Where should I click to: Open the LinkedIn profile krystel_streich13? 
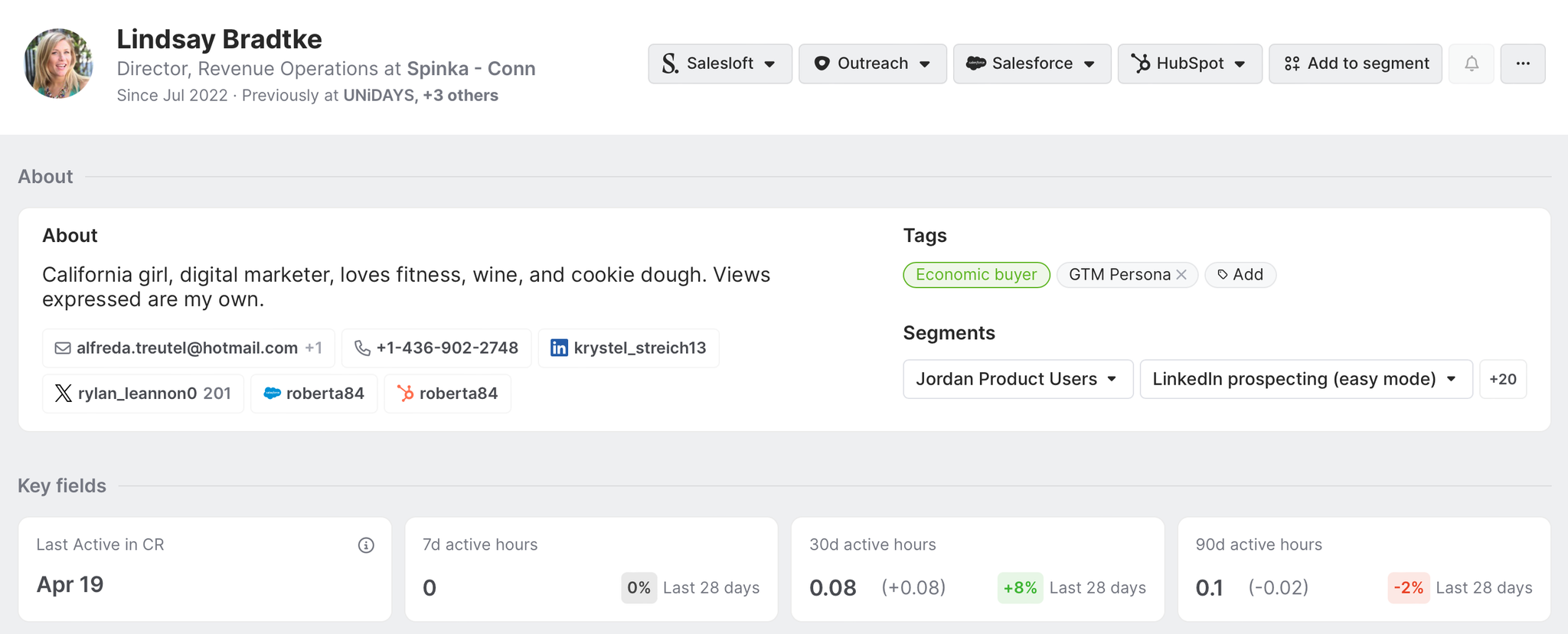coord(628,348)
